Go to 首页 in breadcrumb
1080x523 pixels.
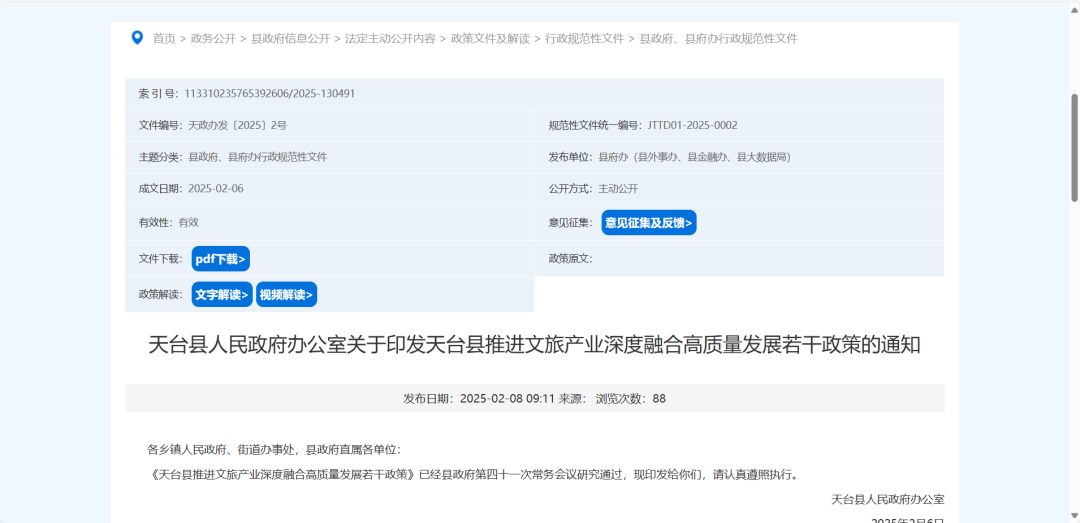[x=164, y=39]
